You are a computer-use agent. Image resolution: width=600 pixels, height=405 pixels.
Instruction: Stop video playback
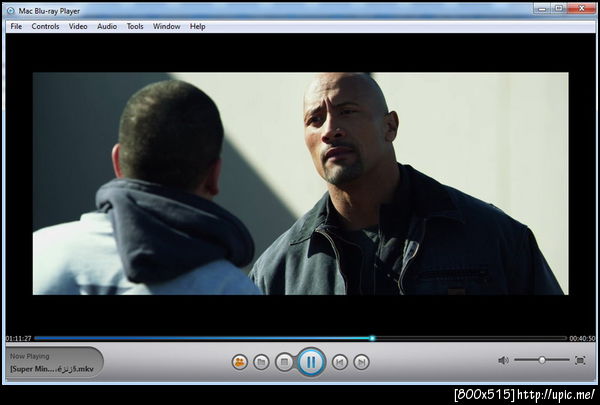(284, 362)
